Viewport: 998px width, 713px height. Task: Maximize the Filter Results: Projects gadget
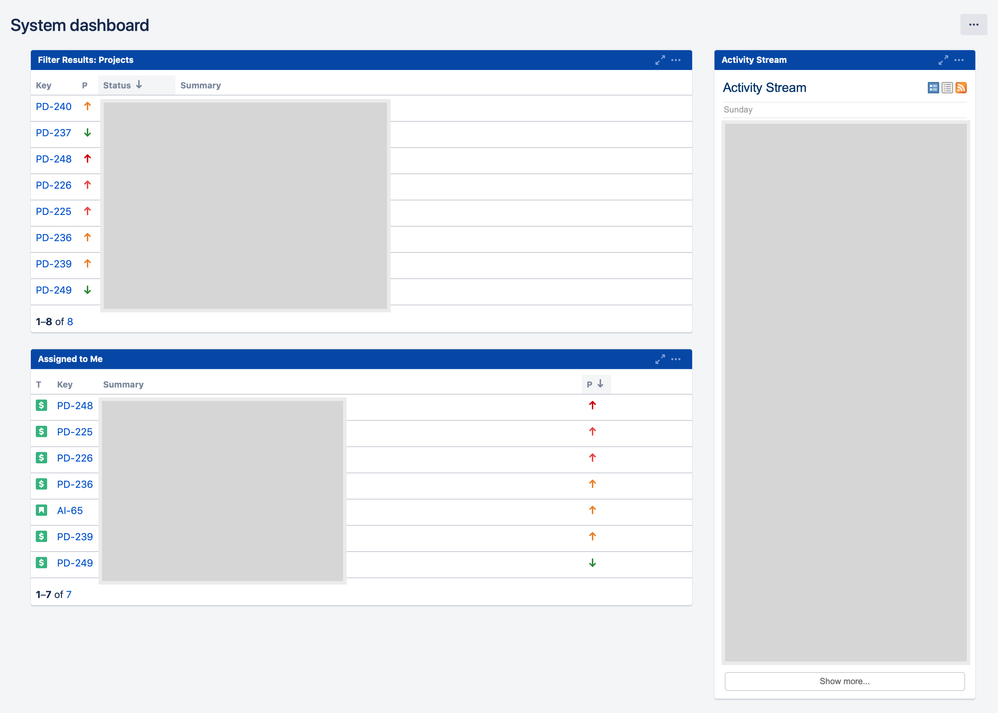pos(660,60)
